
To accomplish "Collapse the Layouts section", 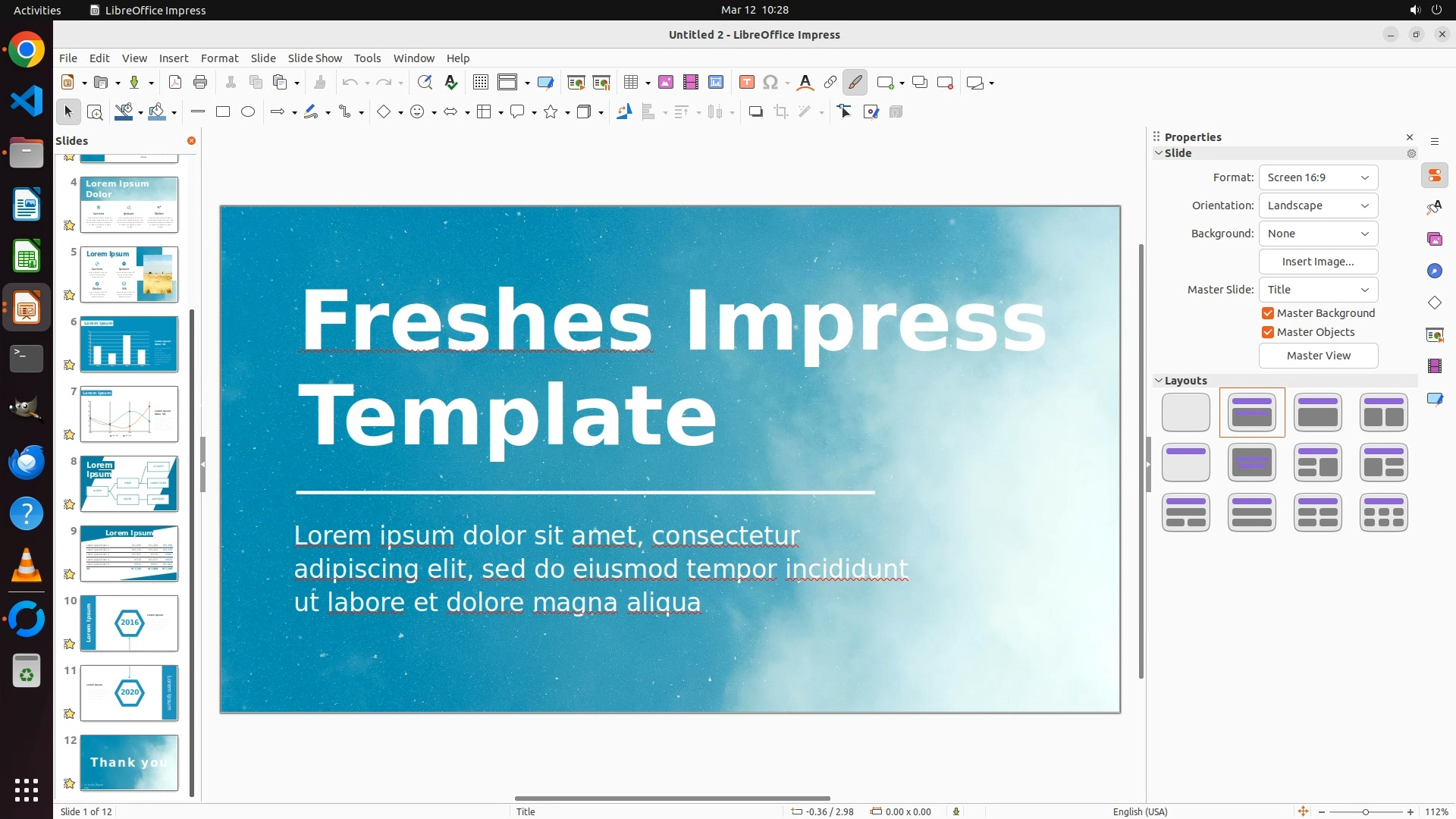I will coord(1159,381).
